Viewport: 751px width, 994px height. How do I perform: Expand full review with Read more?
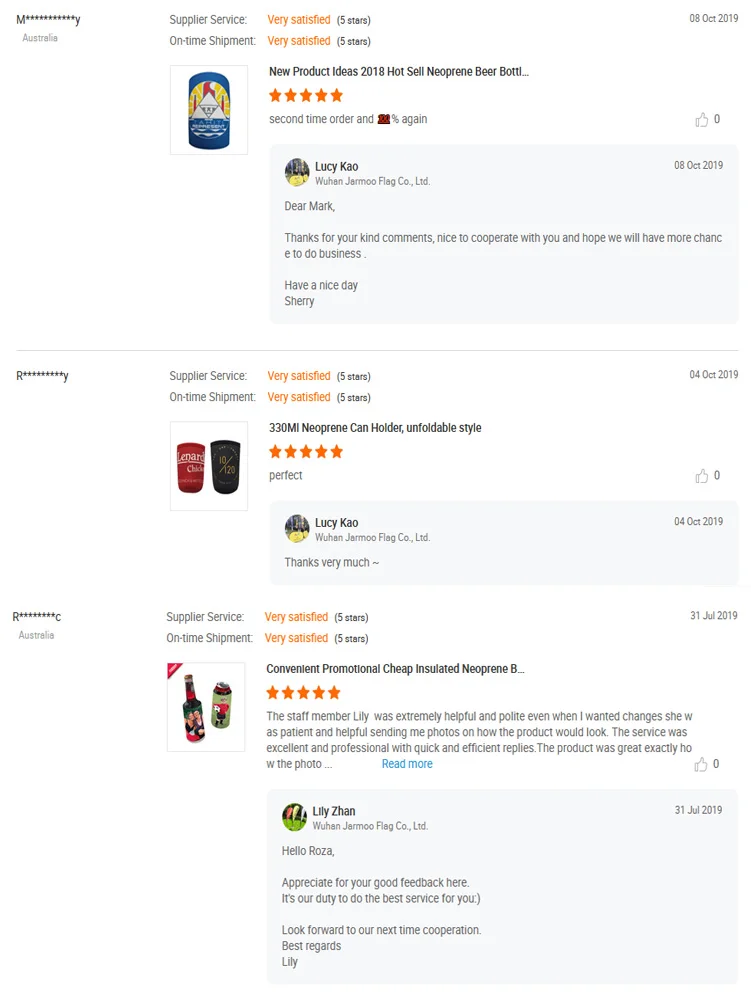pyautogui.click(x=407, y=764)
